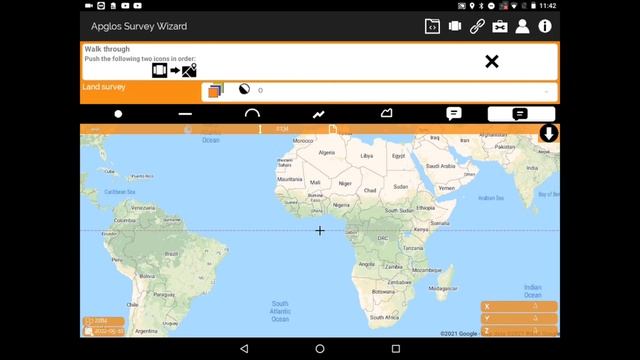The height and width of the screenshot is (360, 640).
Task: Open the code folder icon in header
Action: pos(432,27)
